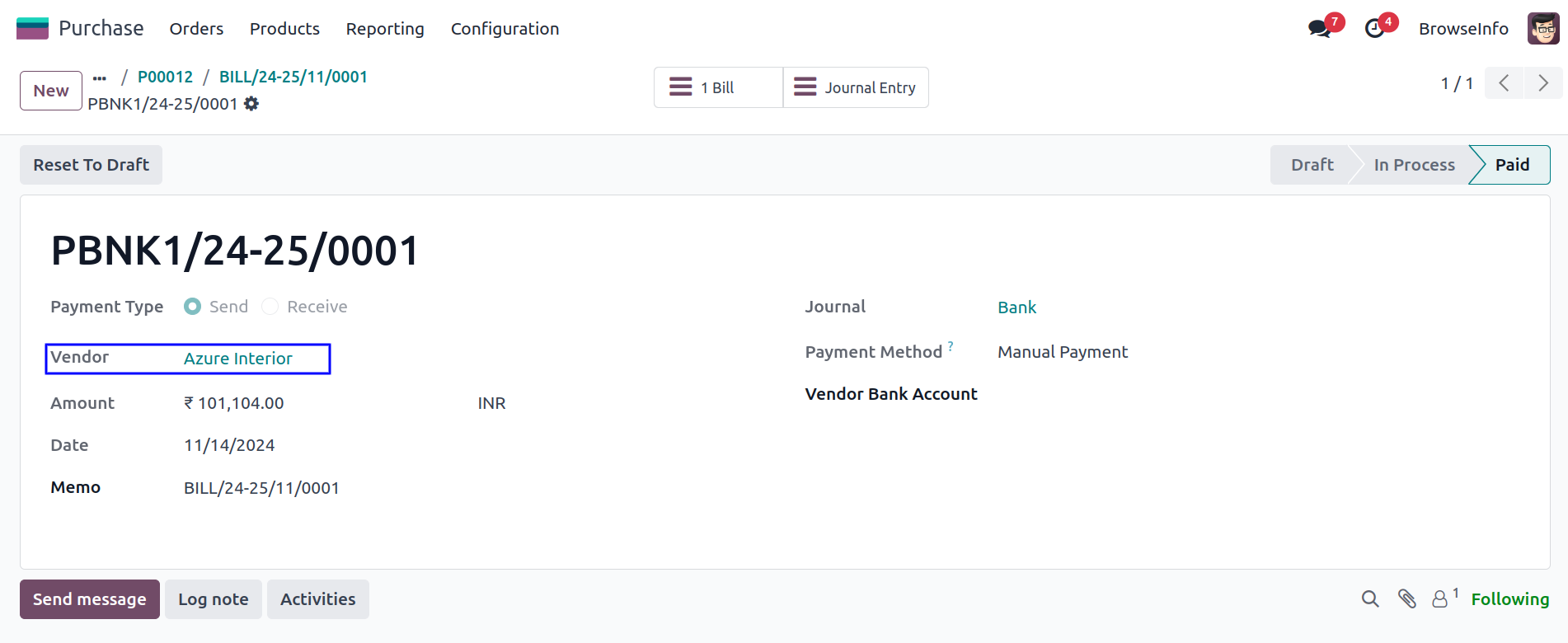
Task: Select the Receive payment type radio
Action: pos(270,307)
